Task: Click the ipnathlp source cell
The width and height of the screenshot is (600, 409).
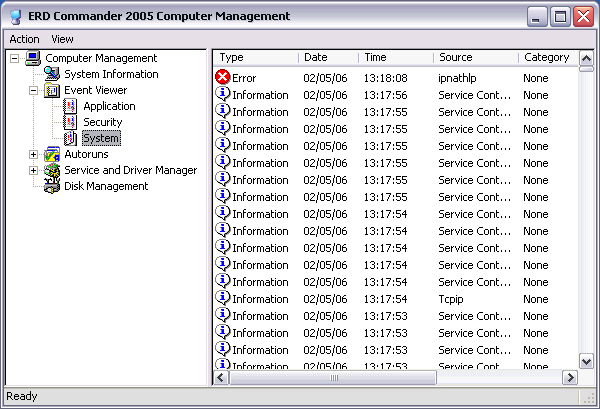Action: (x=457, y=78)
